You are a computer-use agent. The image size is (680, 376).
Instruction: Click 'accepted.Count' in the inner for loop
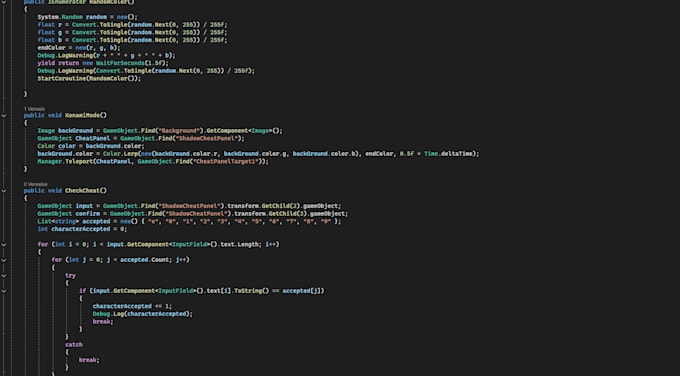pos(144,260)
